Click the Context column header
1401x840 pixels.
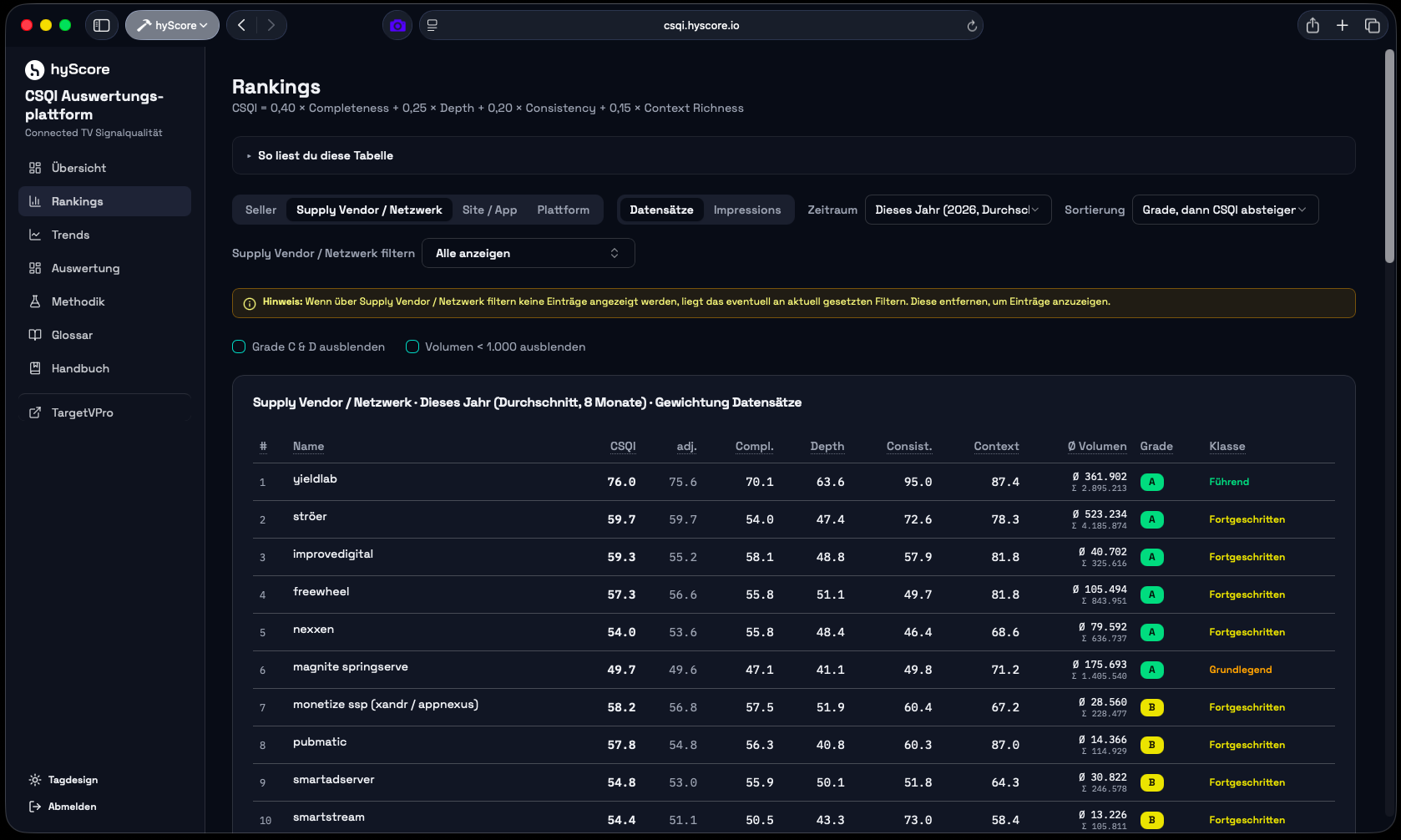pos(996,446)
